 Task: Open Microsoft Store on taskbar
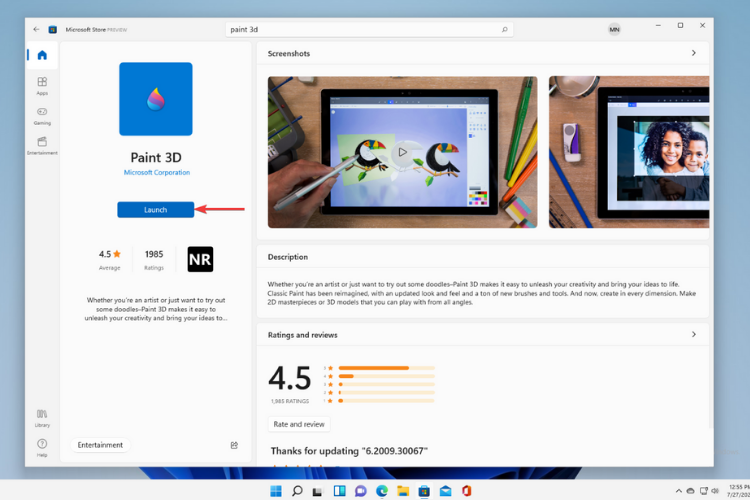(x=424, y=491)
